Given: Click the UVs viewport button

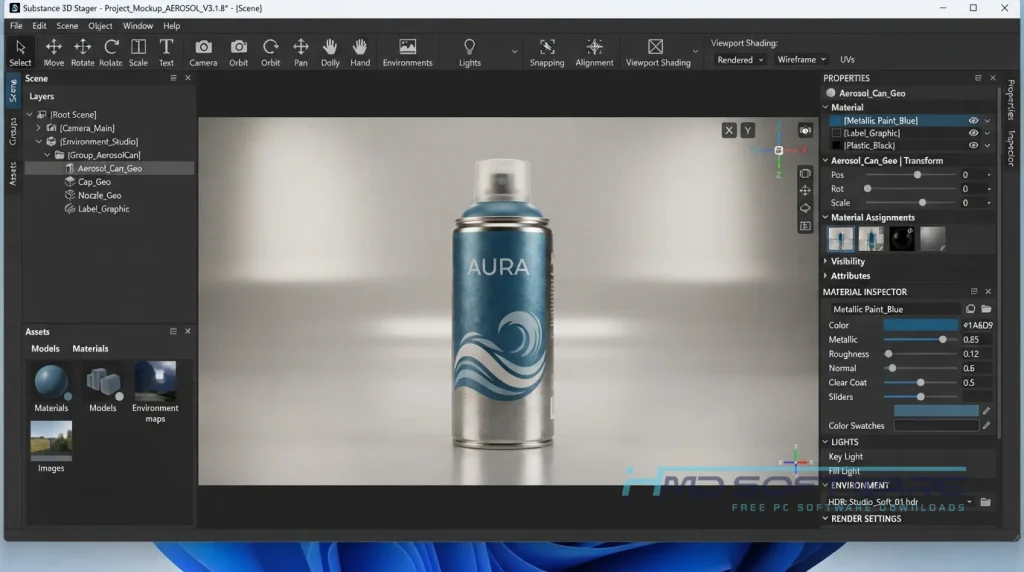Looking at the screenshot, I should (x=847, y=59).
